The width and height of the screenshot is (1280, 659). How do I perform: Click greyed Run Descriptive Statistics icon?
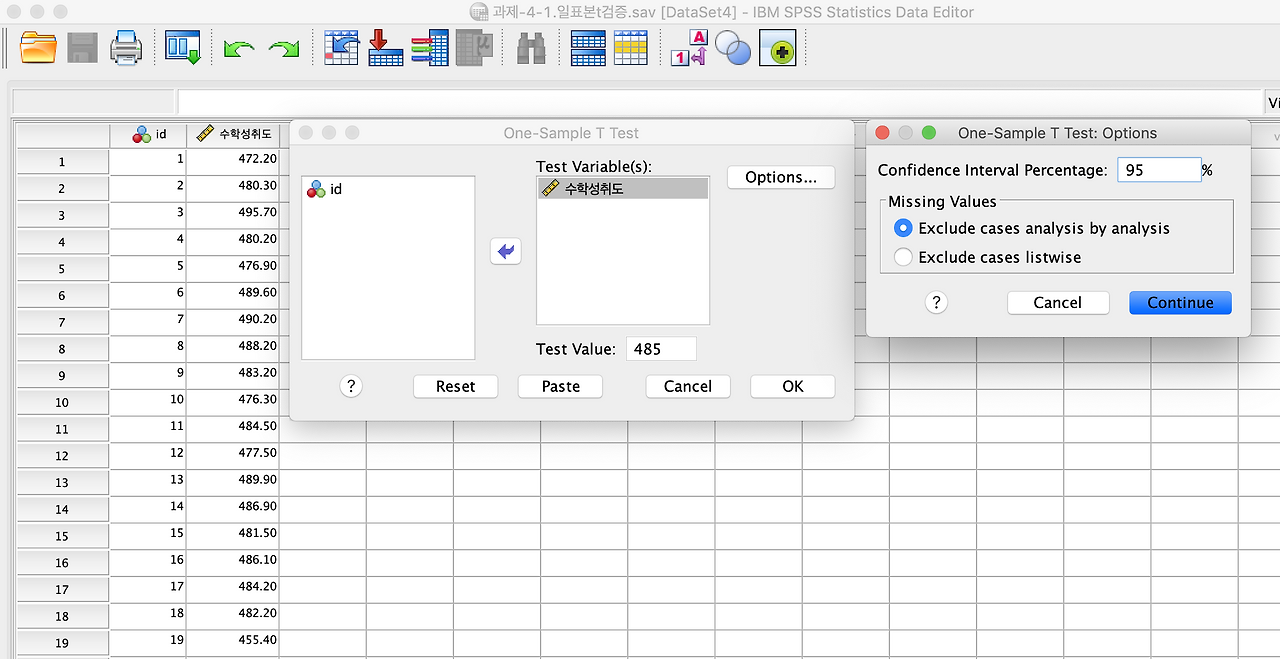[x=473, y=47]
